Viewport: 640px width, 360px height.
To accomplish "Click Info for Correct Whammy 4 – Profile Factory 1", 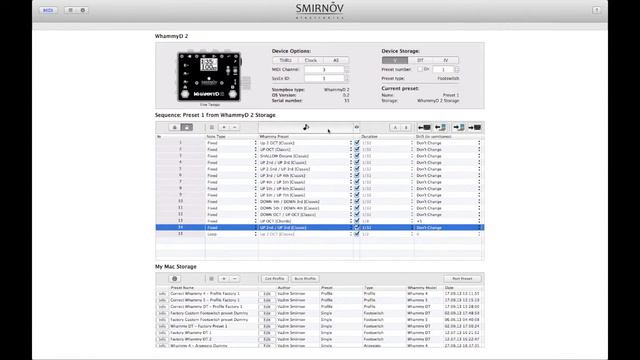I will (162, 293).
